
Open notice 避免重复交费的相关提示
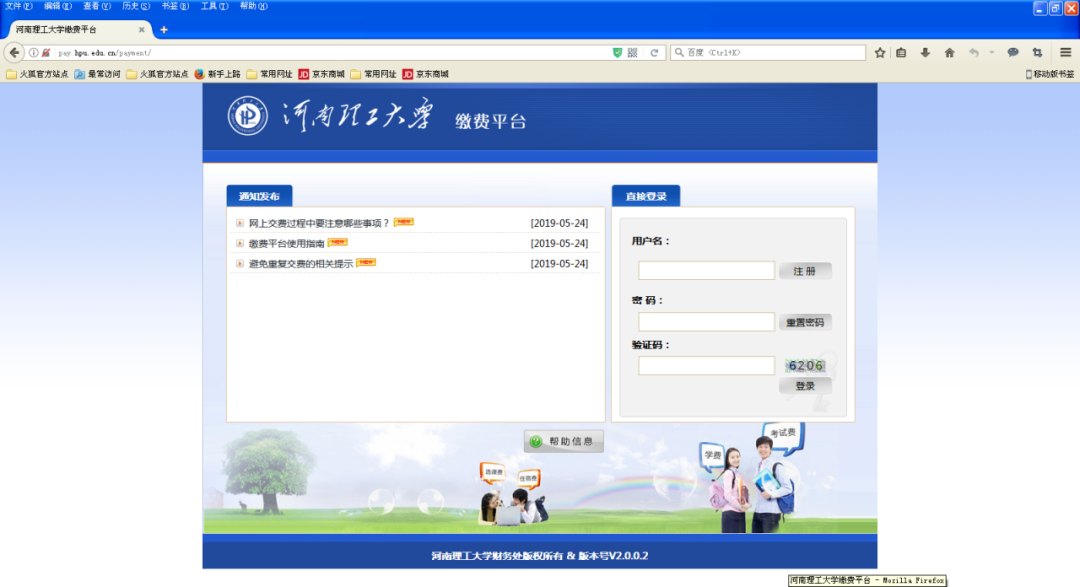tap(301, 264)
